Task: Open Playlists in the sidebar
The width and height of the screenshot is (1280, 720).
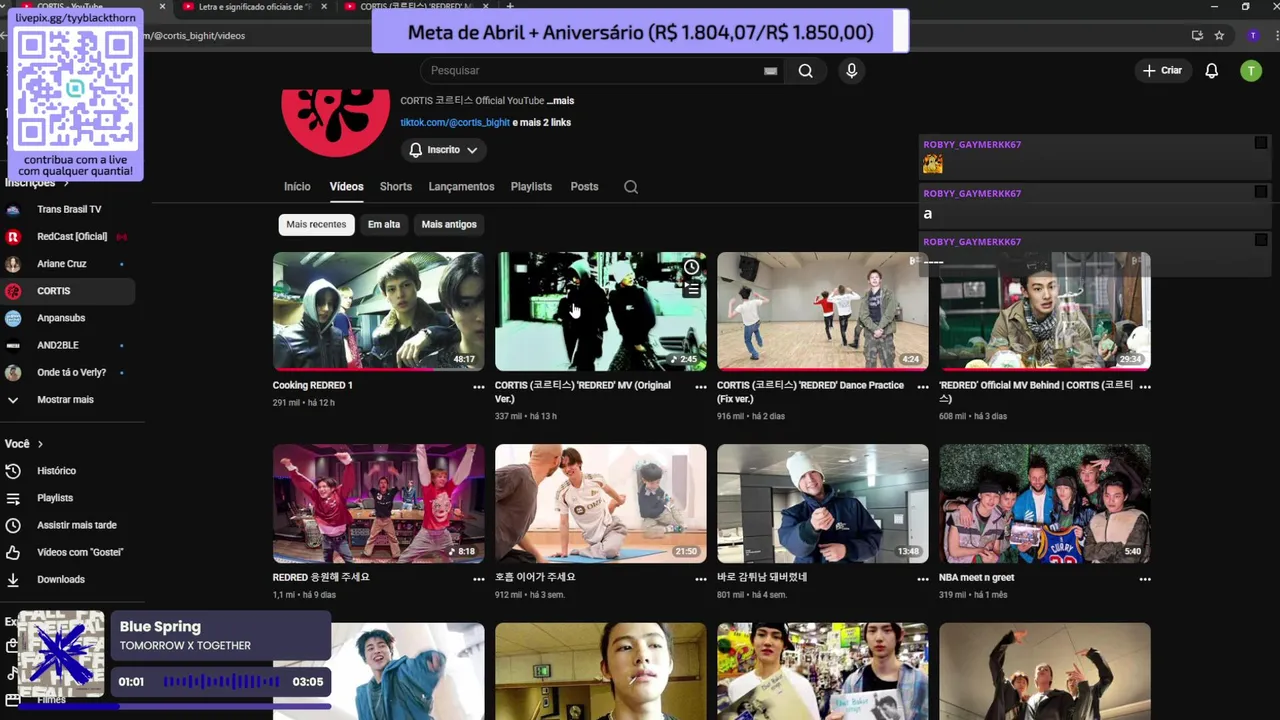Action: coord(55,498)
